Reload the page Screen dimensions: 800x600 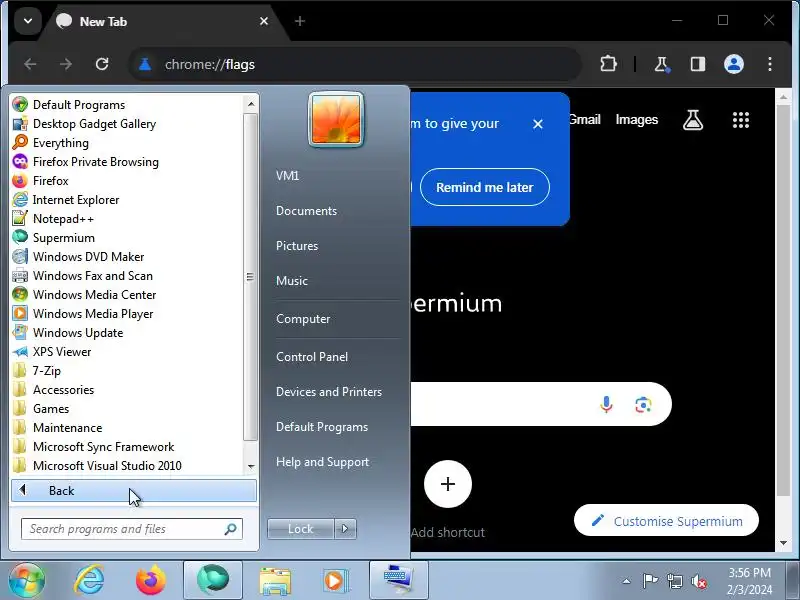click(x=102, y=64)
